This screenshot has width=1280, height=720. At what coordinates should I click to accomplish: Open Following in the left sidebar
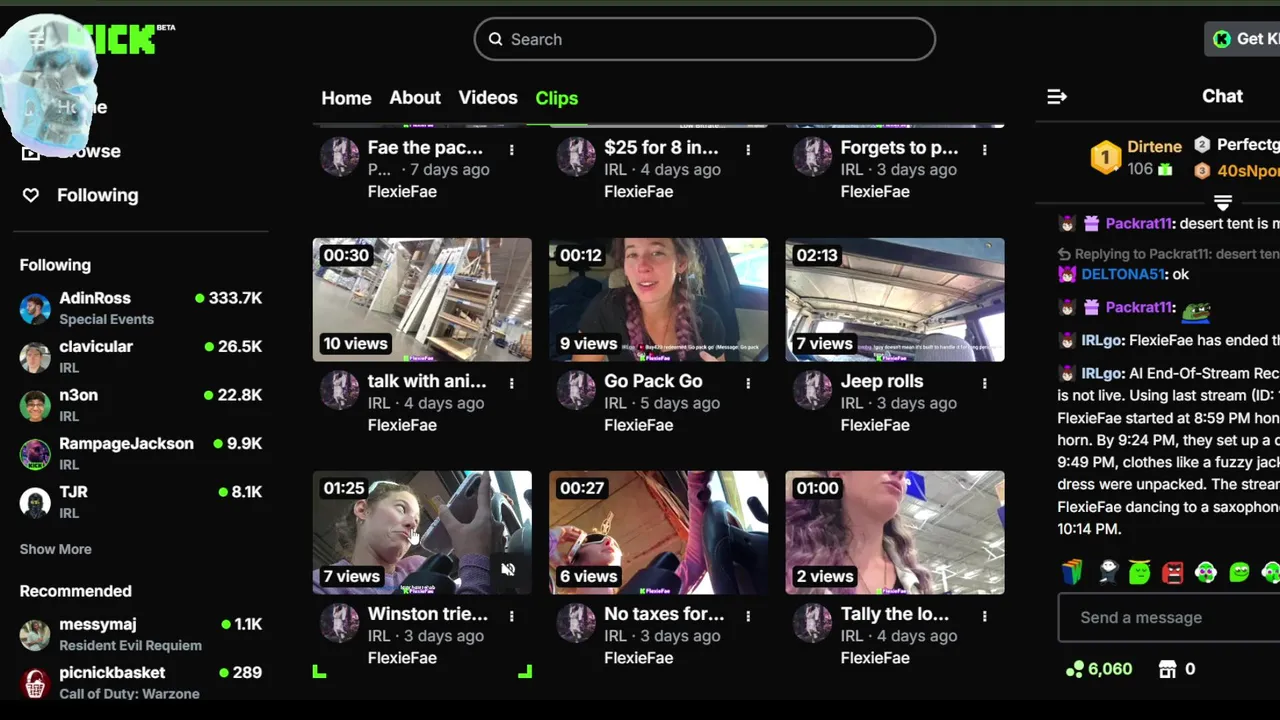click(x=97, y=195)
